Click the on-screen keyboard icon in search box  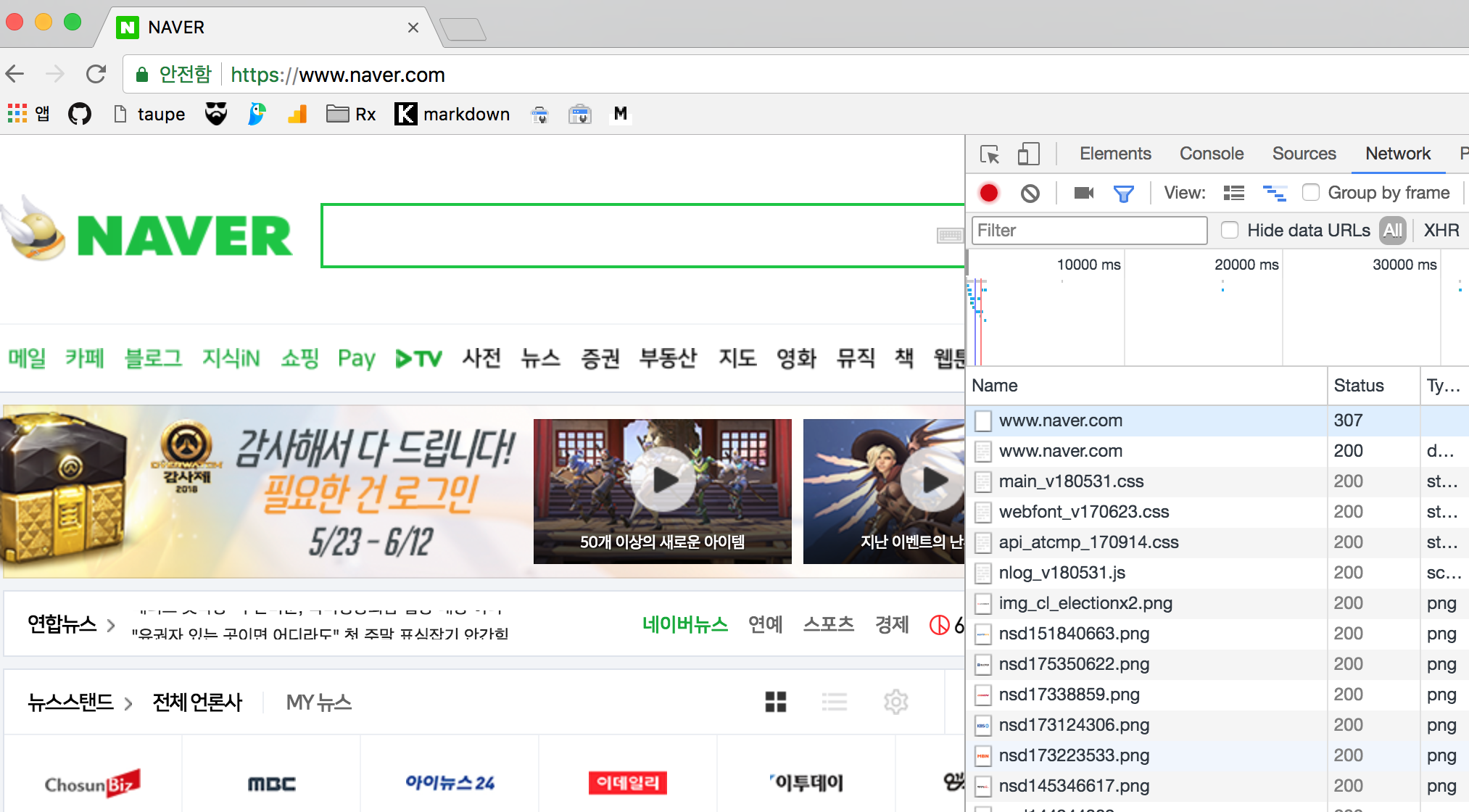(x=949, y=236)
